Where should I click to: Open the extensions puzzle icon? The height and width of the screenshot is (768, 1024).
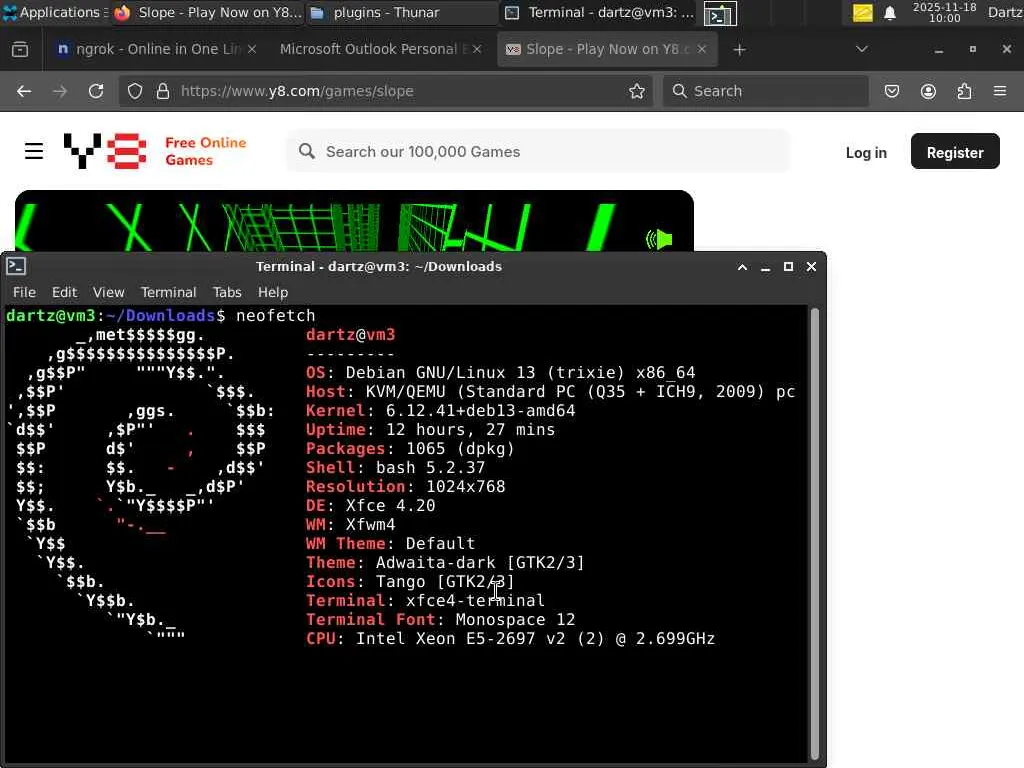point(964,91)
